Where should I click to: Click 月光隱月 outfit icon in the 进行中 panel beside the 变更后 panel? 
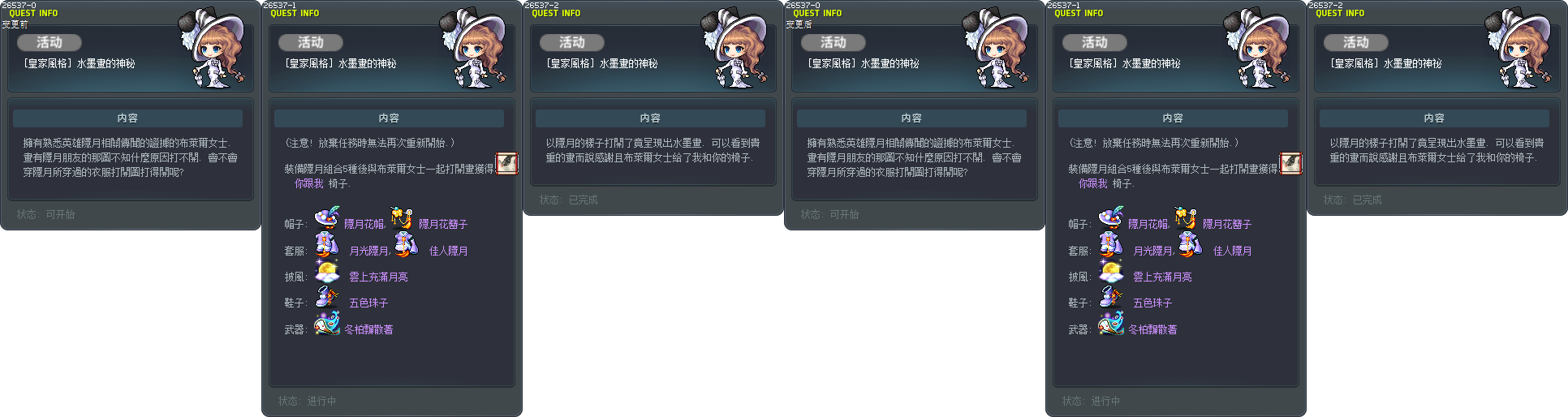point(1111,244)
